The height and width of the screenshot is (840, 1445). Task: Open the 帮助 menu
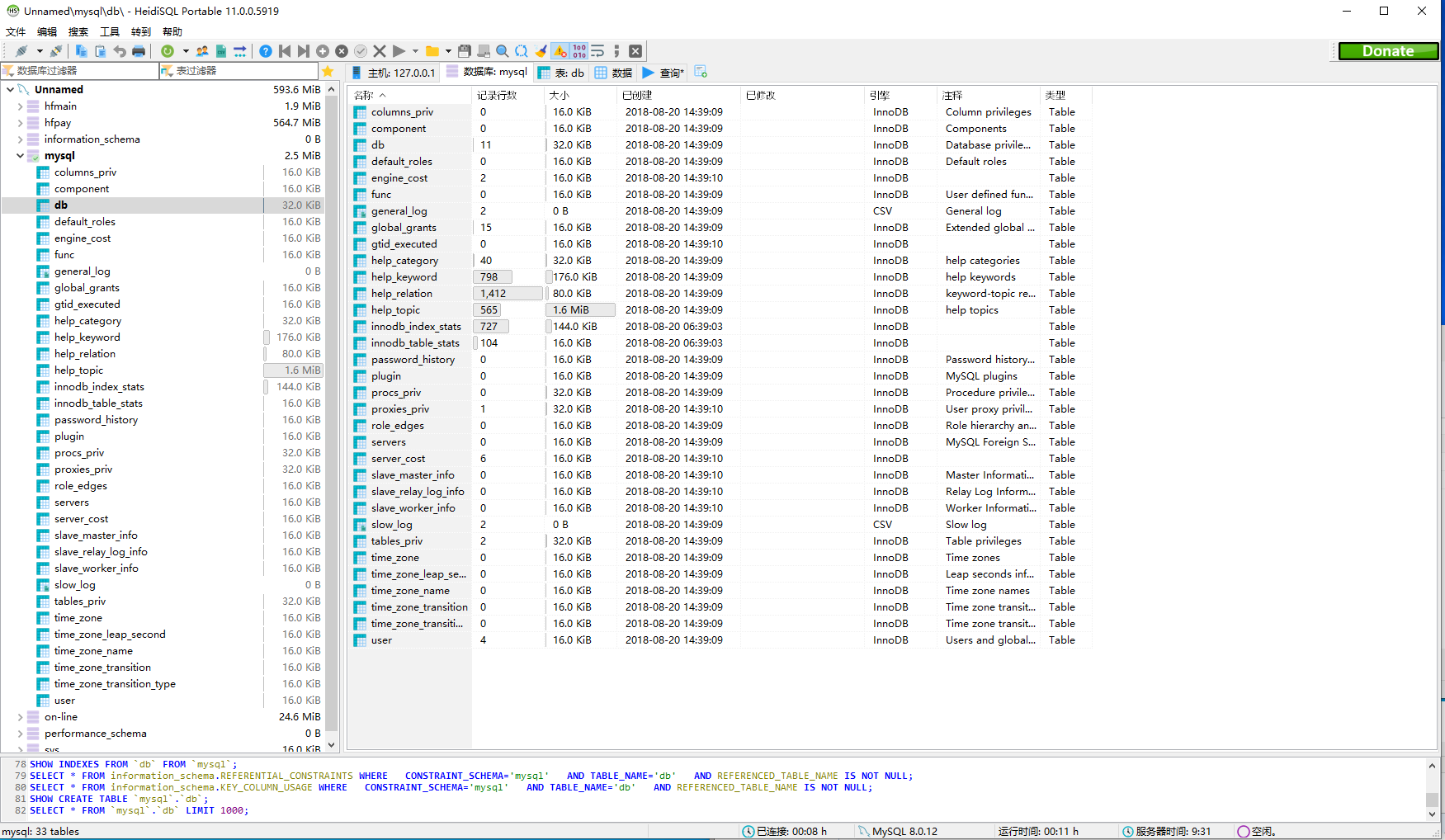coord(172,32)
